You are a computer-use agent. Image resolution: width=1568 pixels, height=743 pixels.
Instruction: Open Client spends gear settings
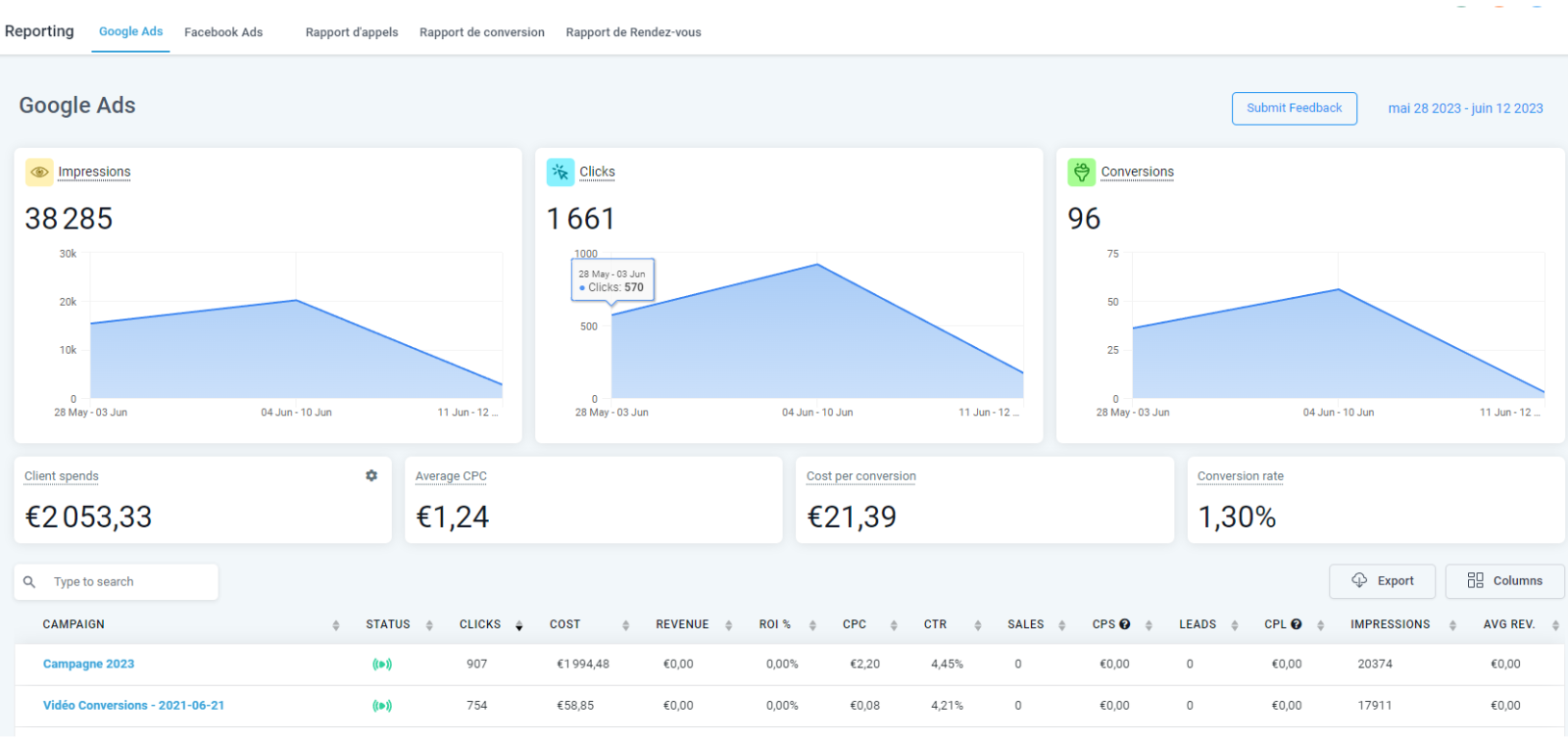coord(371,475)
